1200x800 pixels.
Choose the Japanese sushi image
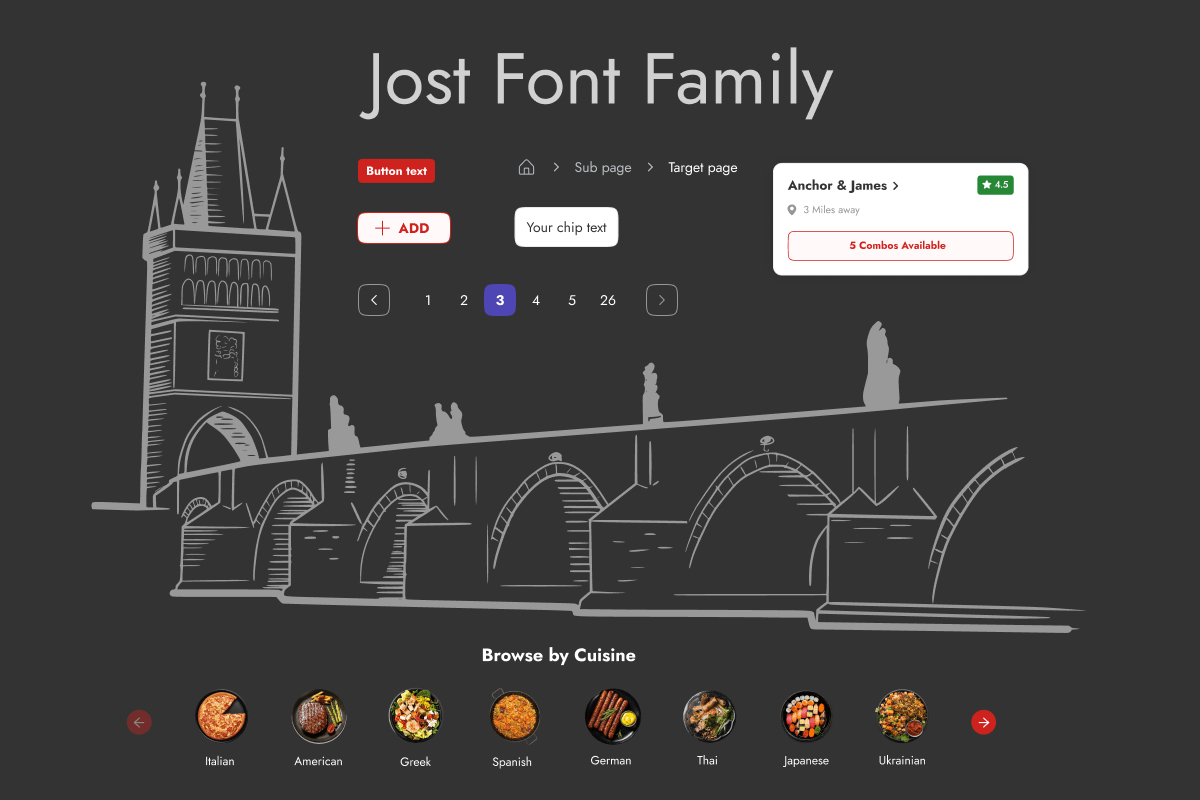tap(806, 716)
